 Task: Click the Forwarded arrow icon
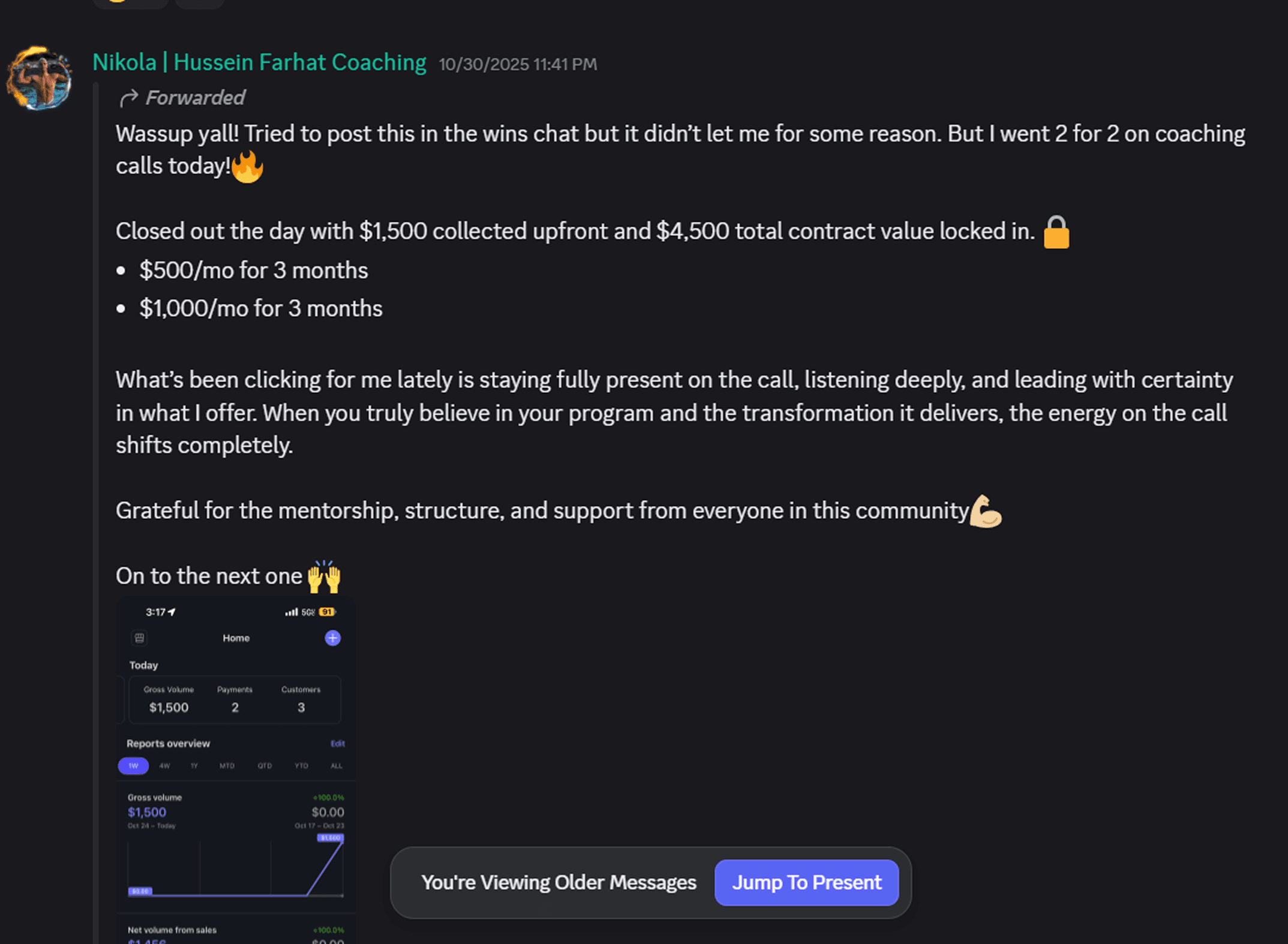[128, 97]
